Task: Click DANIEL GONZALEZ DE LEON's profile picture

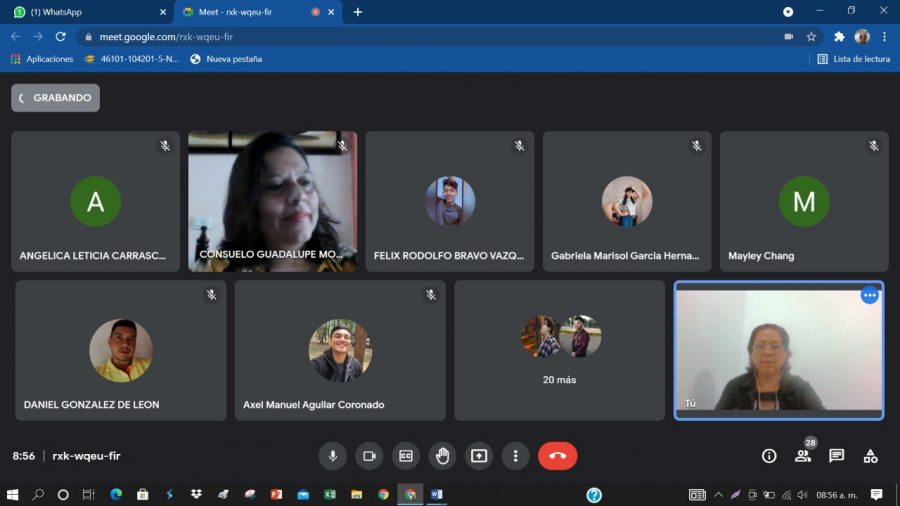Action: tap(121, 351)
